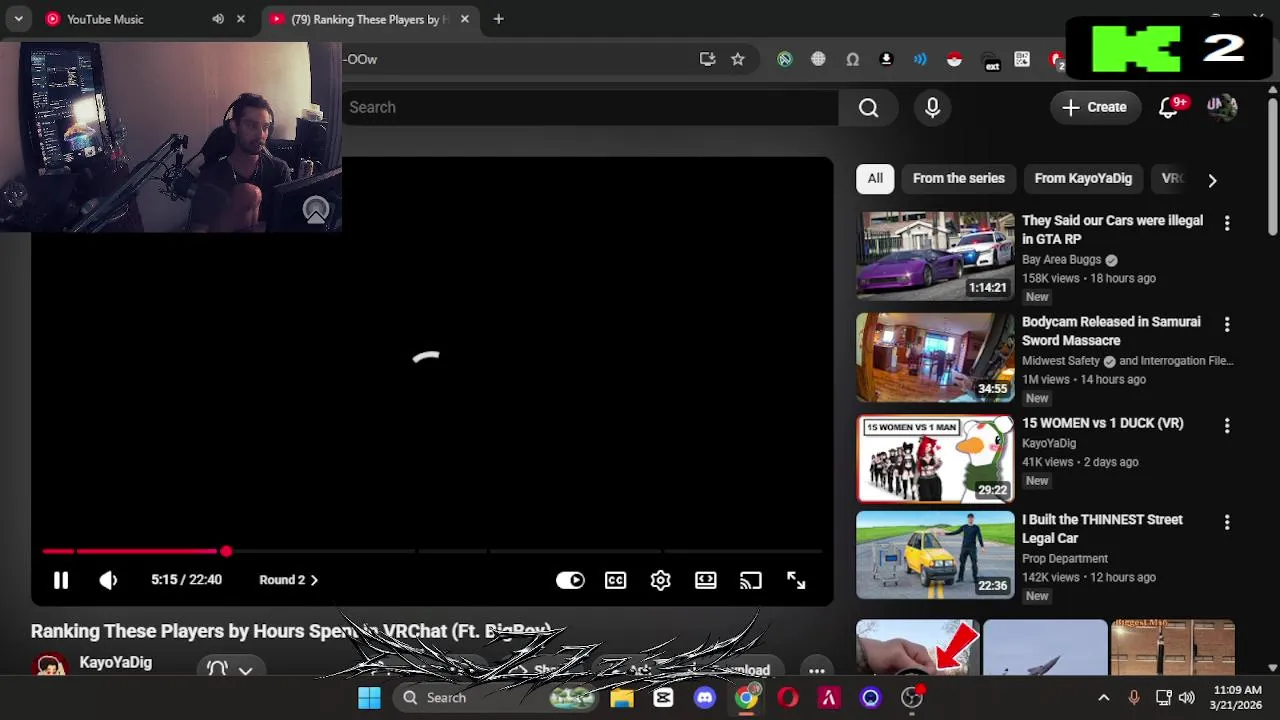This screenshot has width=1280, height=720.
Task: Open OBS Studio from the taskbar
Action: tap(912, 698)
